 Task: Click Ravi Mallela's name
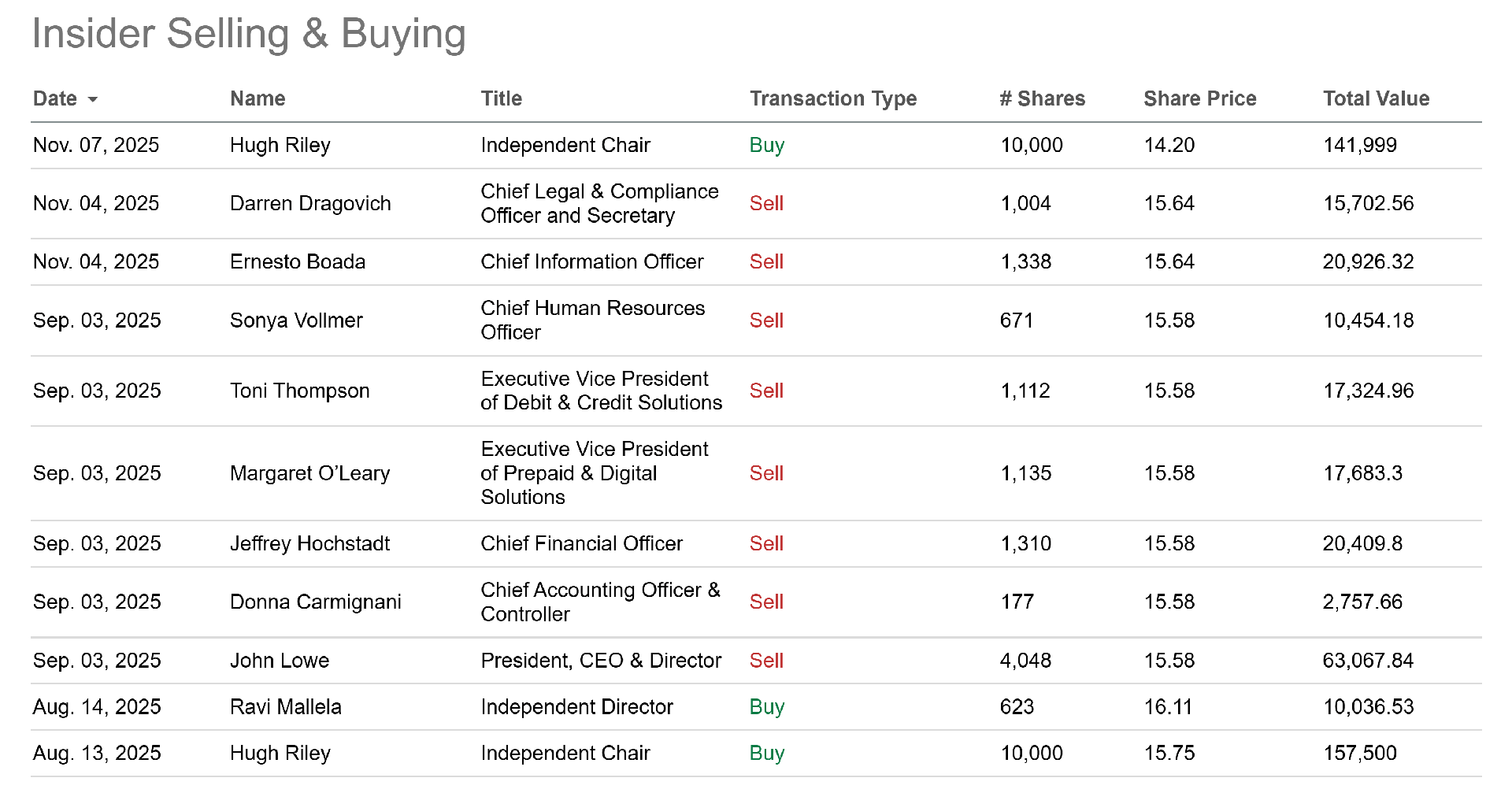pos(285,707)
